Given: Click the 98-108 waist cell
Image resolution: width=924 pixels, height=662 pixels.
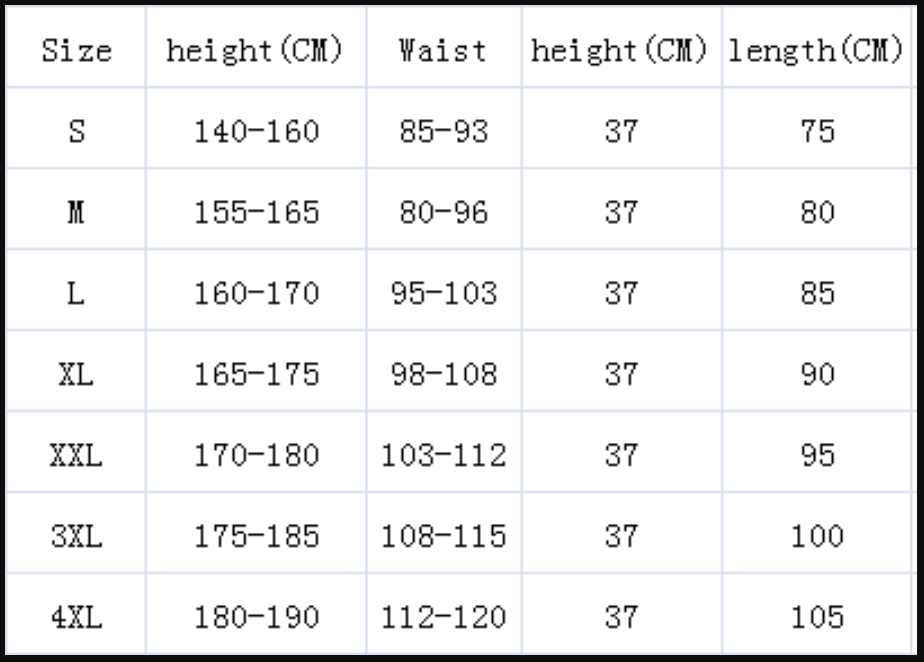Looking at the screenshot, I should tap(443, 374).
